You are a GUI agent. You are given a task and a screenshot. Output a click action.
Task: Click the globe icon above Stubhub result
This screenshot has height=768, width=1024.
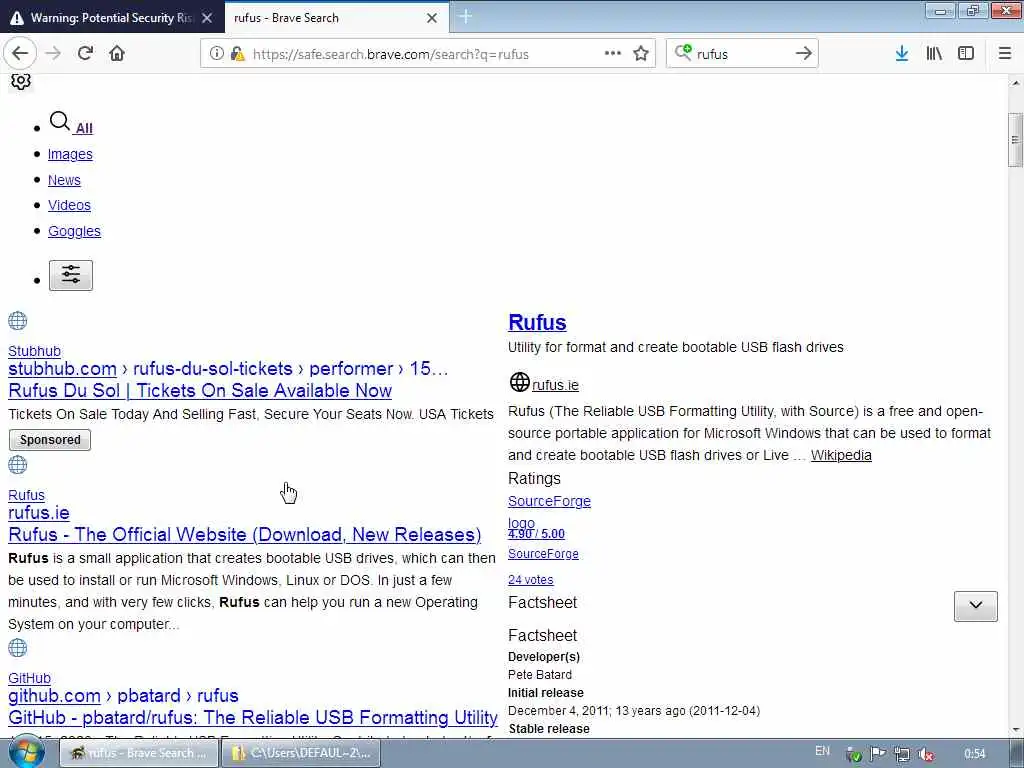point(18,321)
